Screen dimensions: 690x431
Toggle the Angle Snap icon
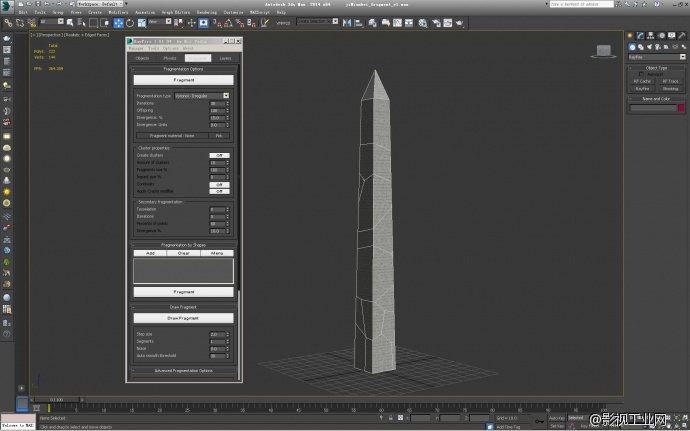[x=228, y=23]
